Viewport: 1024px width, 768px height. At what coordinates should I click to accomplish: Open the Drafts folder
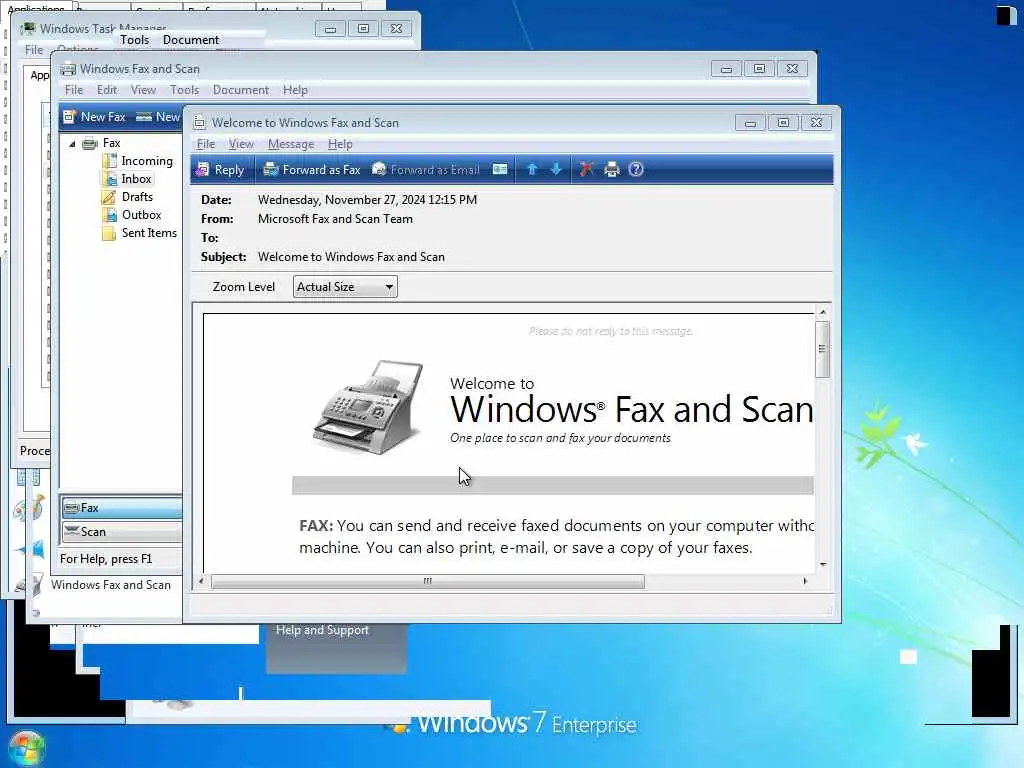click(137, 197)
